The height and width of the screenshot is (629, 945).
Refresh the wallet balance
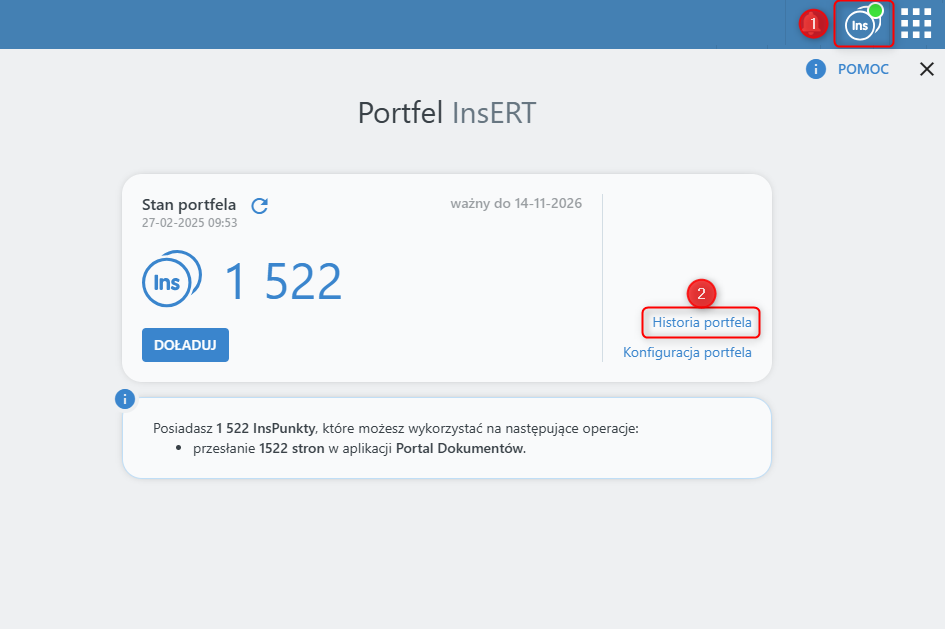[x=260, y=206]
